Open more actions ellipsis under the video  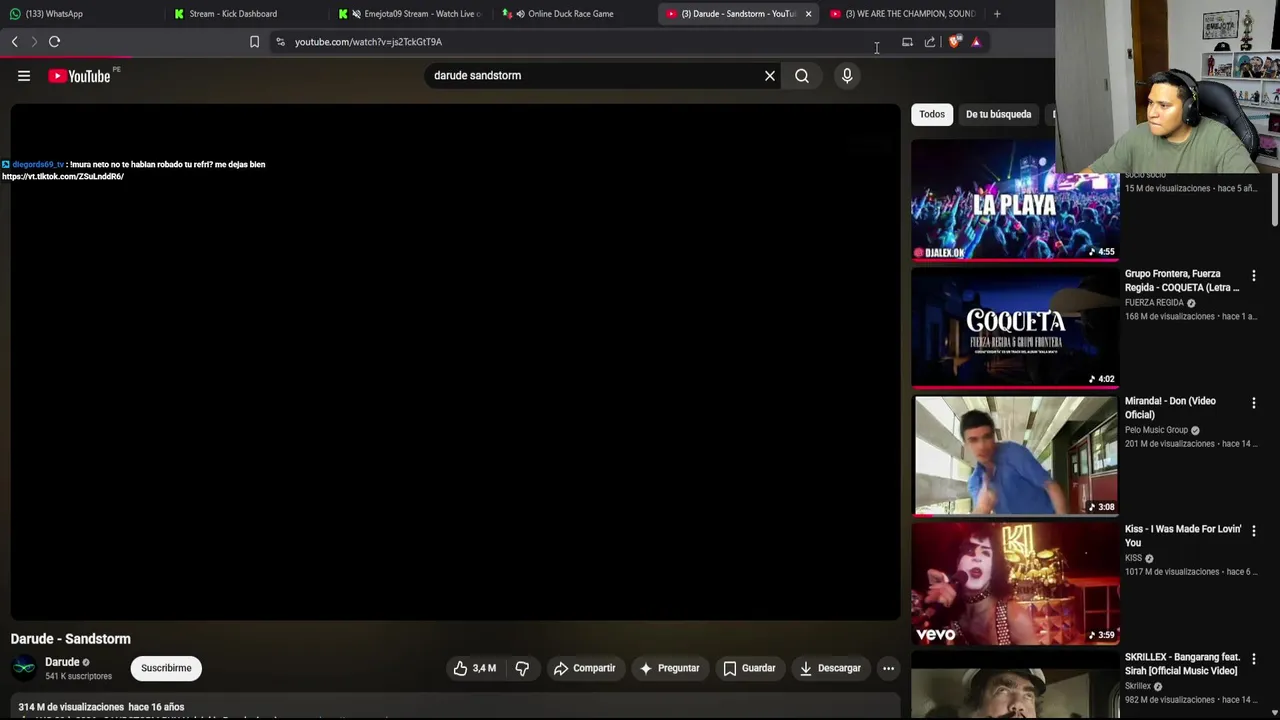click(888, 668)
